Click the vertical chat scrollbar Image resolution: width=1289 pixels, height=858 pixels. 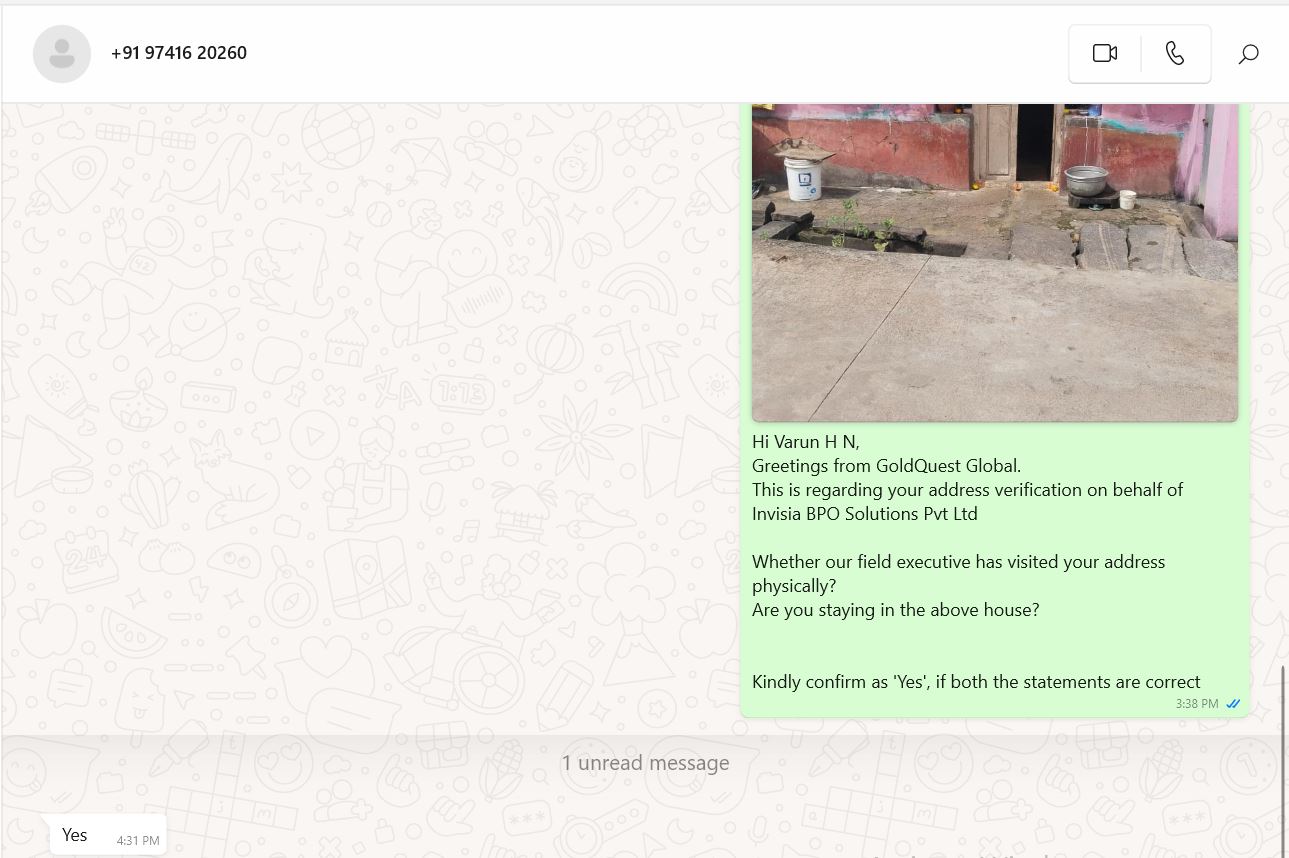[x=1283, y=760]
